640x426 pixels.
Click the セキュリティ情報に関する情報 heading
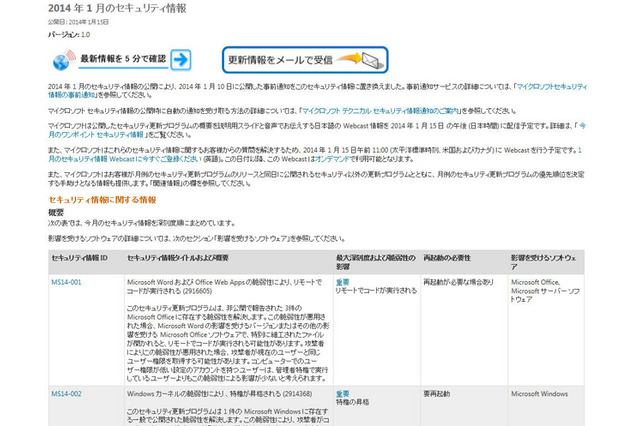[102, 200]
